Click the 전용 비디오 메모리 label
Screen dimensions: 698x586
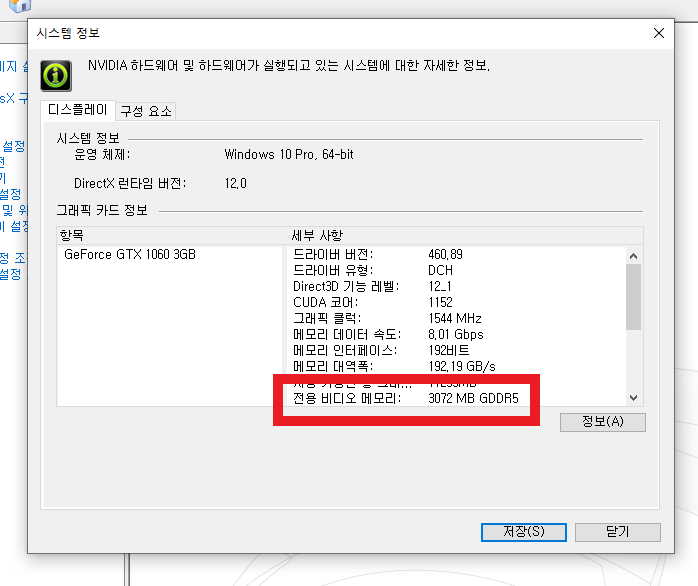coord(347,398)
